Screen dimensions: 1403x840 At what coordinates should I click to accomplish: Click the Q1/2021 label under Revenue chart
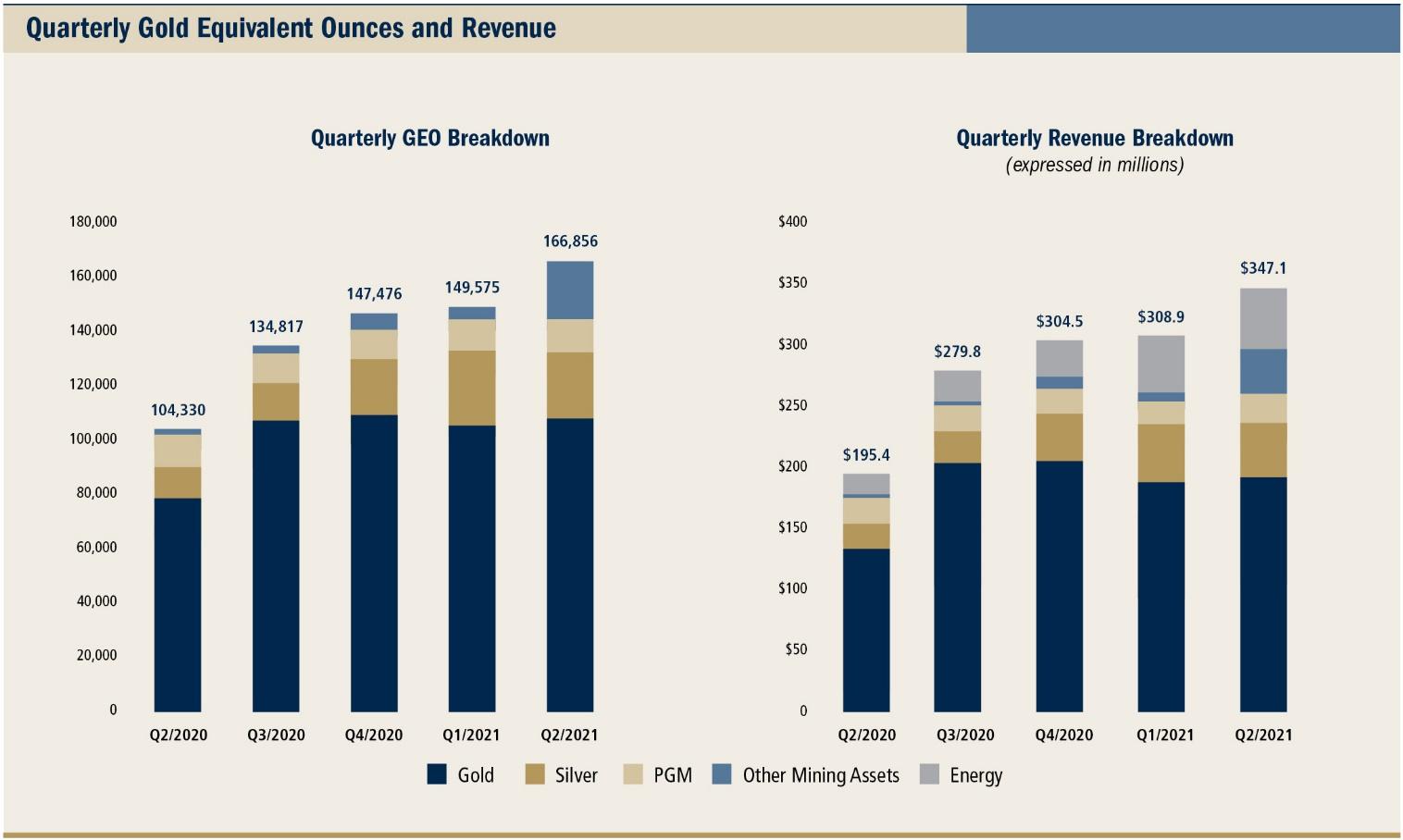pyautogui.click(x=1165, y=735)
